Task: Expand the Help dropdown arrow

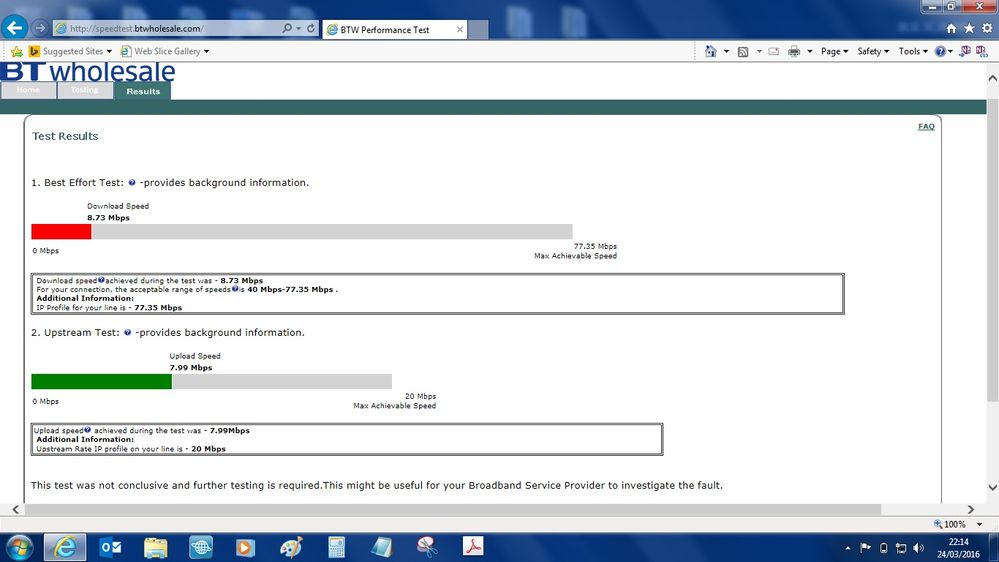Action: coord(951,52)
